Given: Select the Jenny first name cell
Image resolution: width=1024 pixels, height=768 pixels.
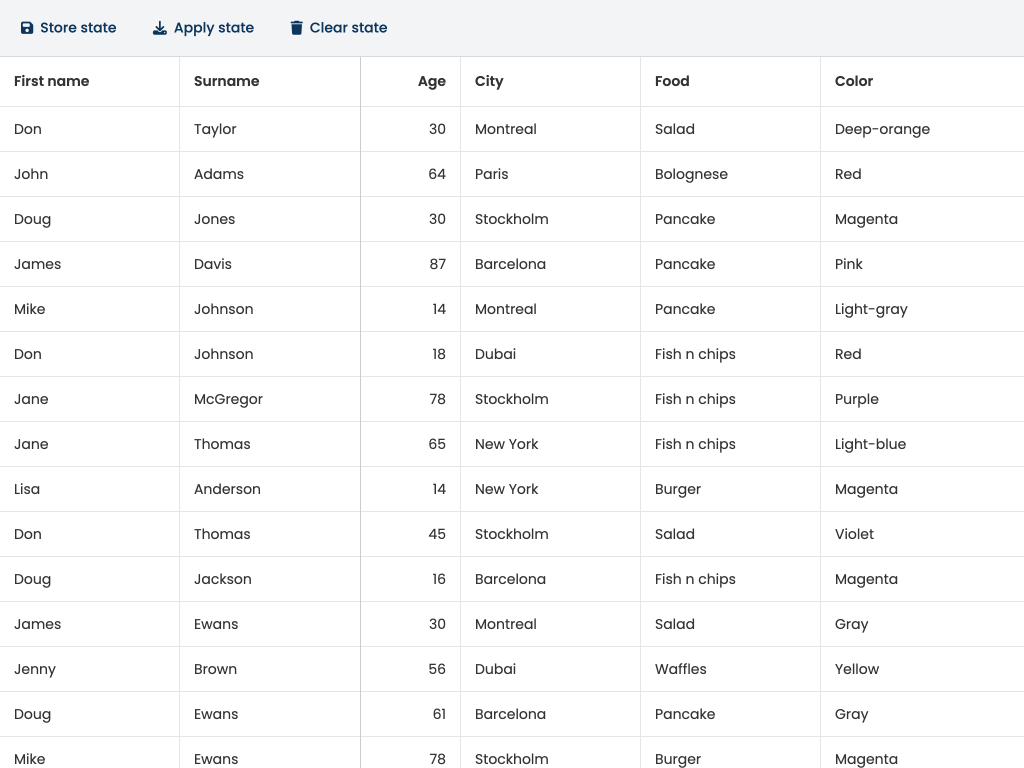Looking at the screenshot, I should 35,669.
